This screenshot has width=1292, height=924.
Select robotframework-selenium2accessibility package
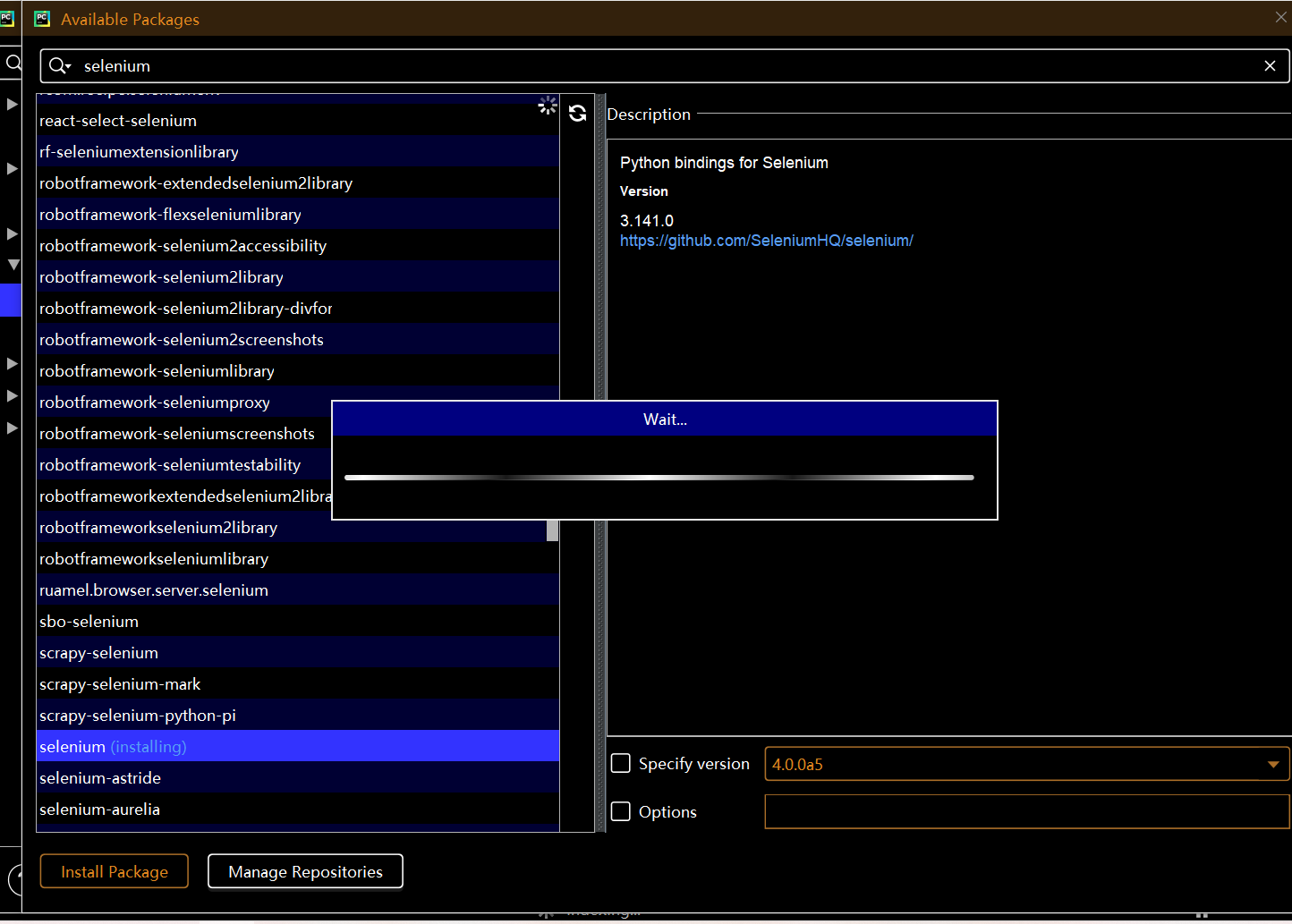click(x=298, y=245)
